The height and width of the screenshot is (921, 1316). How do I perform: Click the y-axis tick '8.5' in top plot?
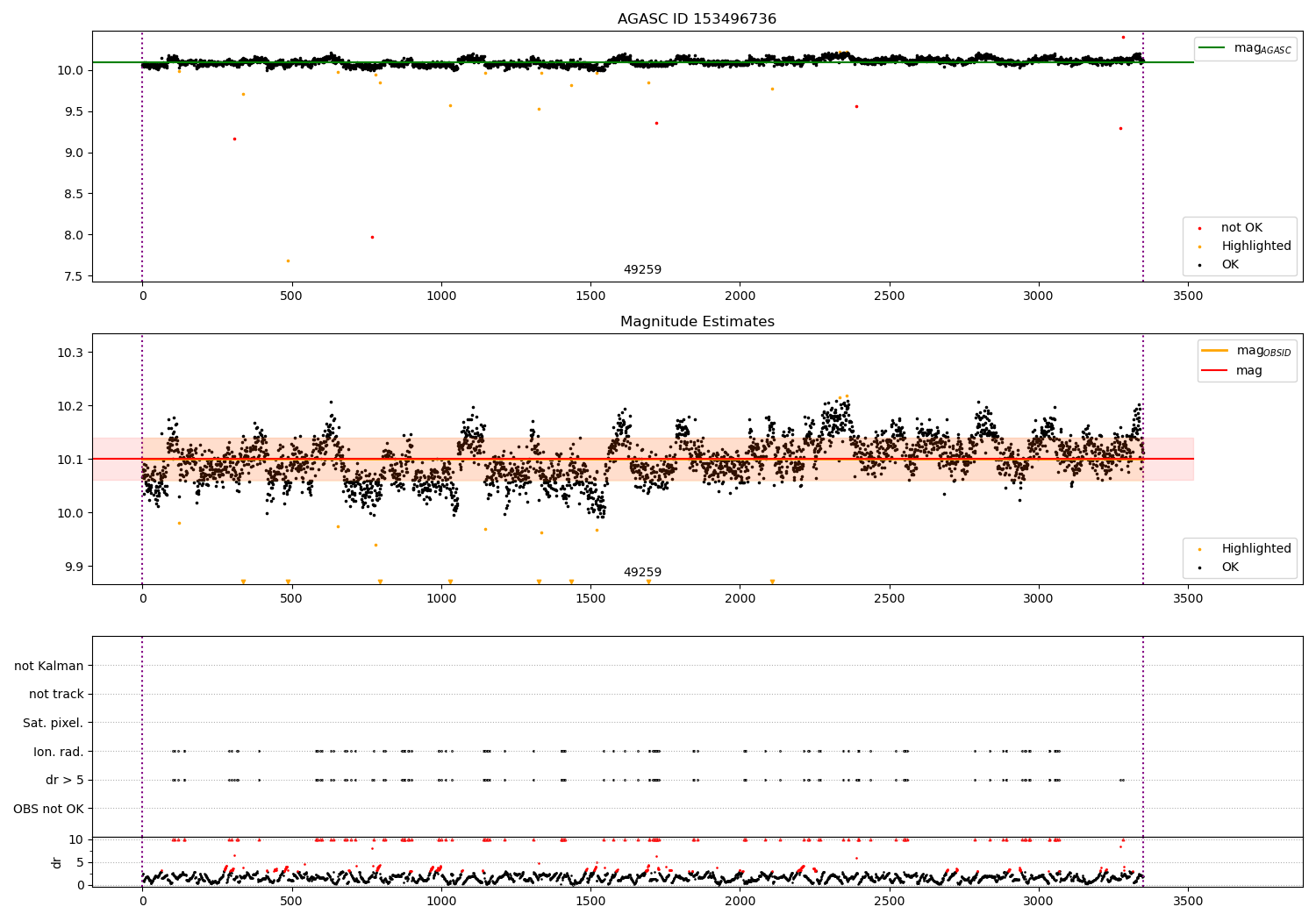[75, 194]
